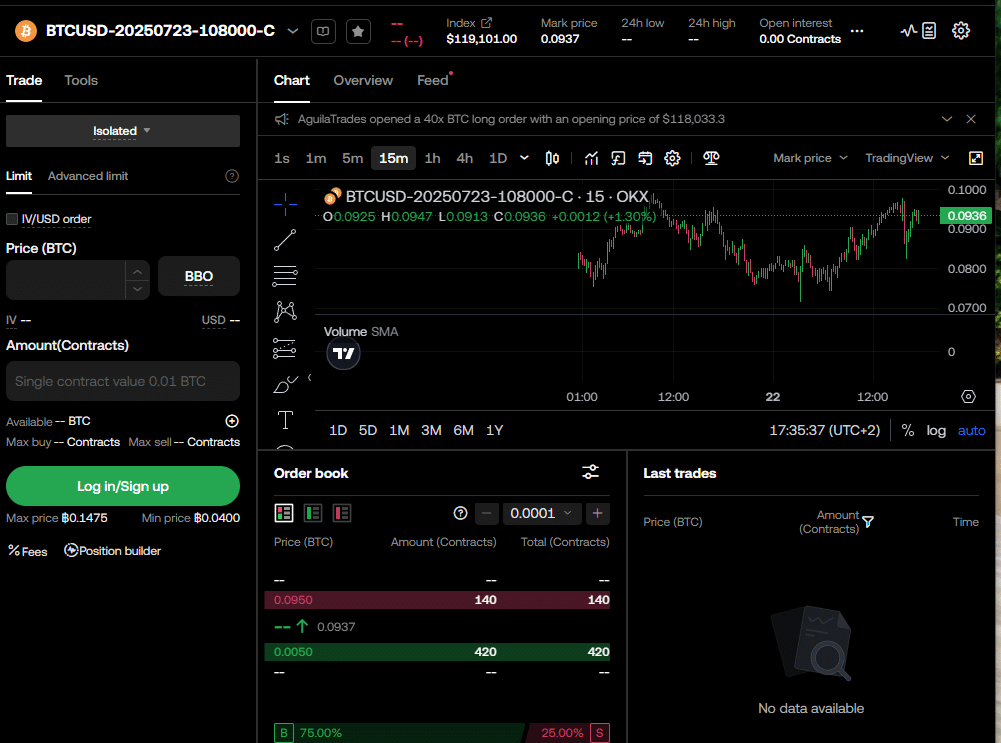Expand the announcement banner chevron
Image resolution: width=1001 pixels, height=743 pixels.
(947, 119)
